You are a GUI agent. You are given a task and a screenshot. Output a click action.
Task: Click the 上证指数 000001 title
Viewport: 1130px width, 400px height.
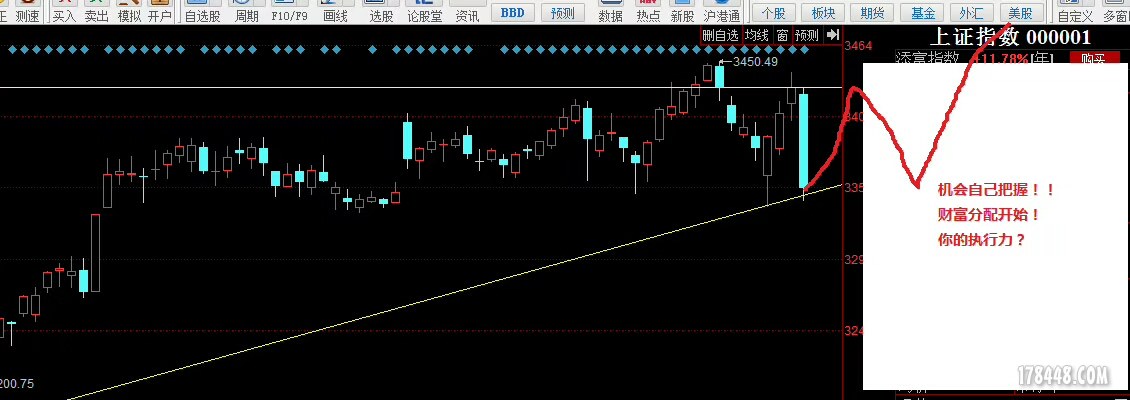point(1010,37)
